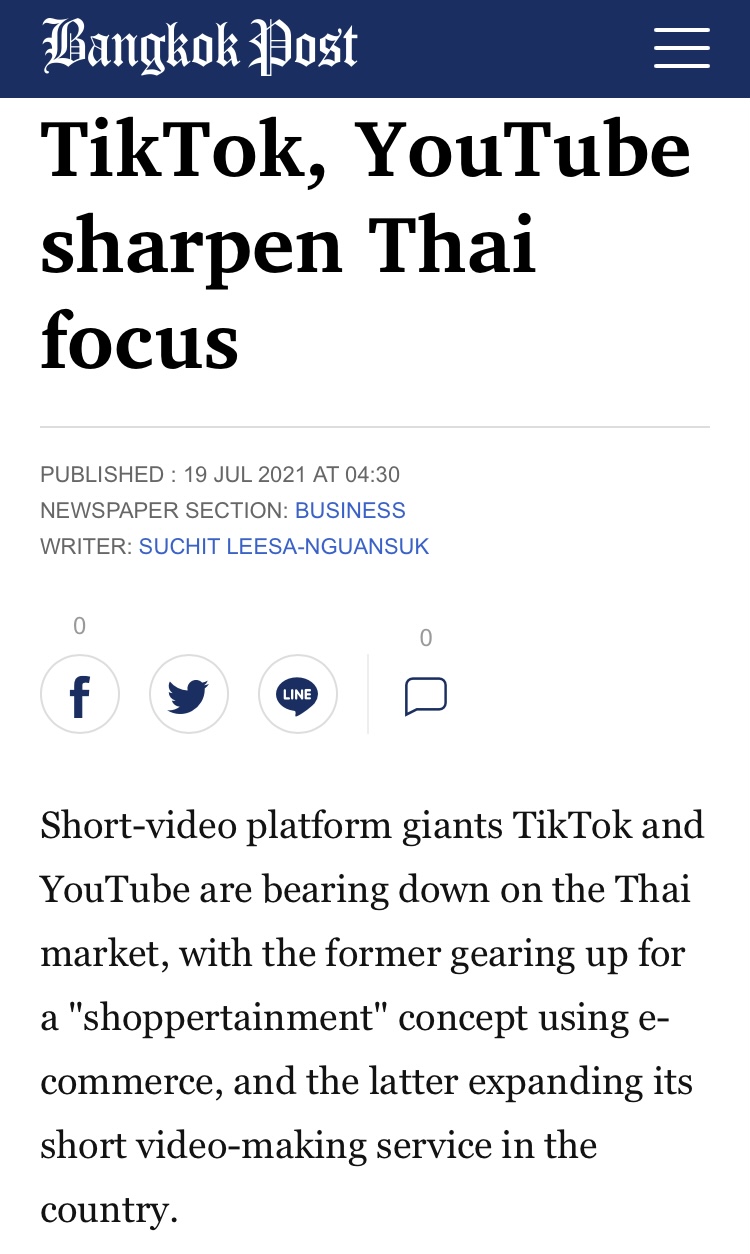Click the empty navy header bar area
Image resolution: width=750 pixels, height=1254 pixels.
[x=505, y=48]
